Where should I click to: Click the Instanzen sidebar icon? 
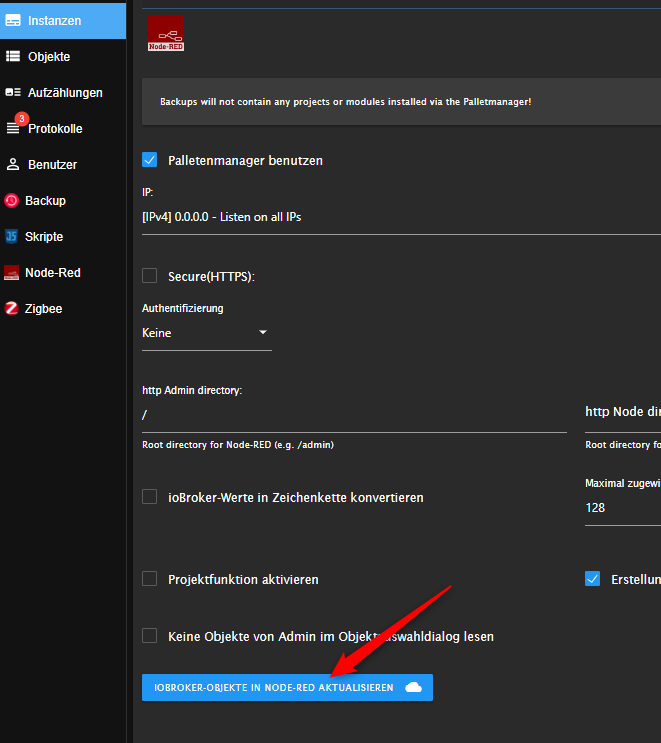click(13, 20)
